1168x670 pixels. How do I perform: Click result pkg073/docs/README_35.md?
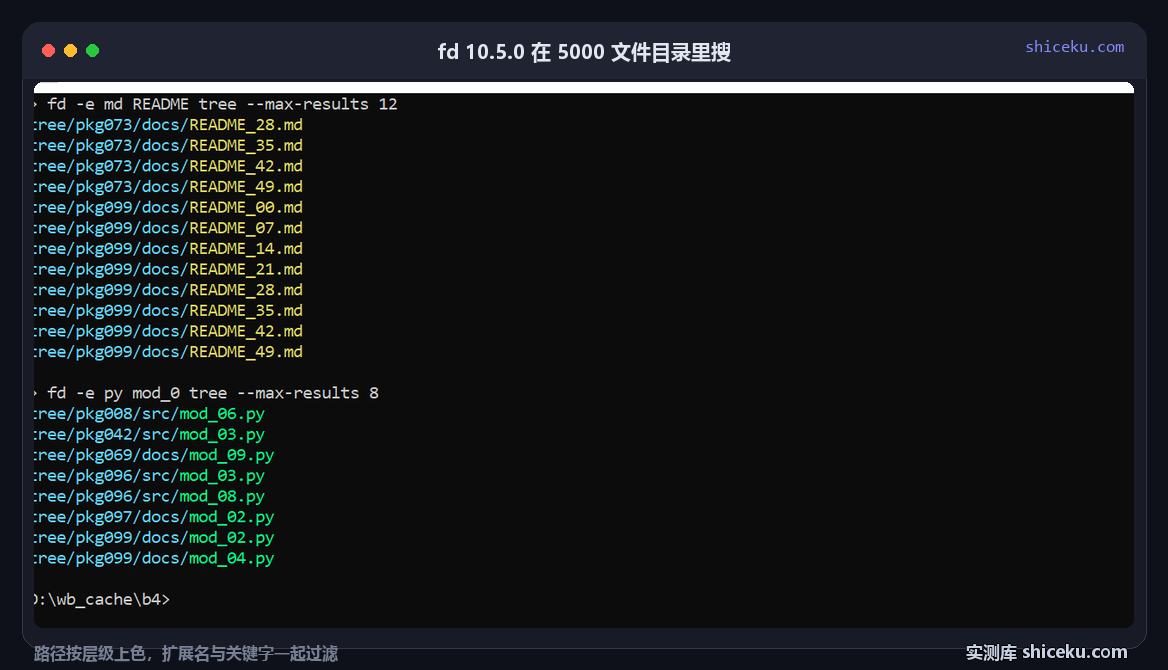coord(168,145)
